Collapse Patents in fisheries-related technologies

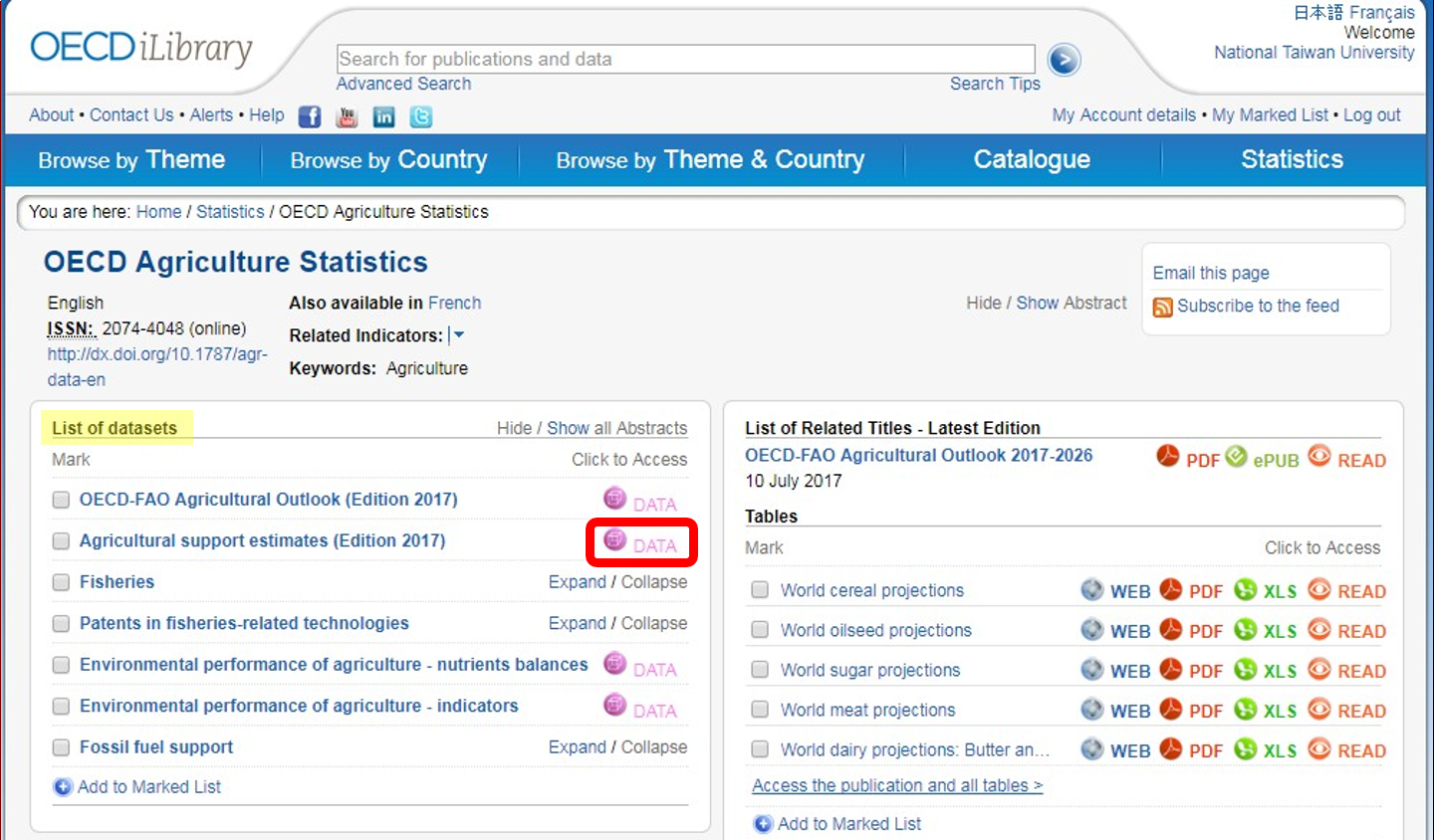(x=653, y=624)
